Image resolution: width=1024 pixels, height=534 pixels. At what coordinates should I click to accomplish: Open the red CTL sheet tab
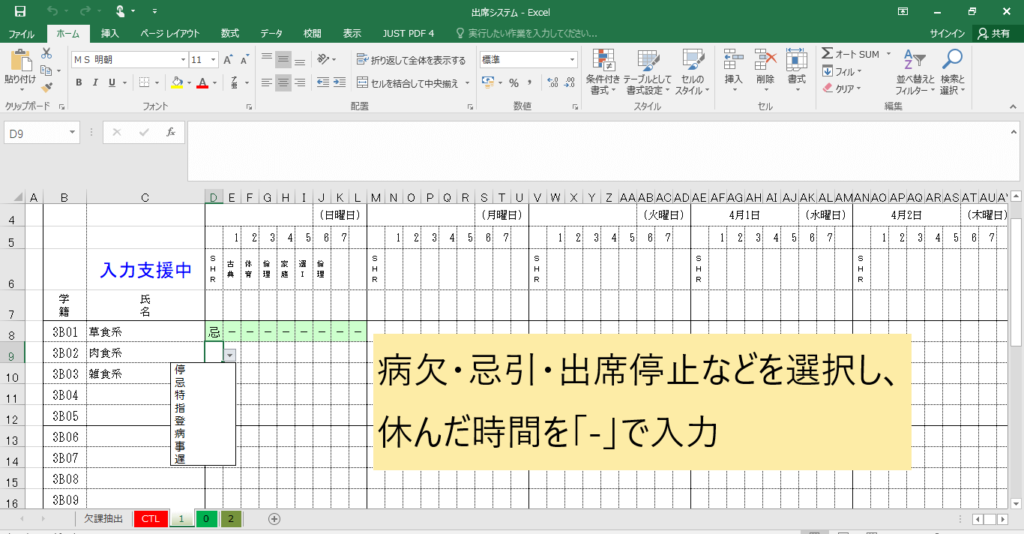(x=150, y=519)
